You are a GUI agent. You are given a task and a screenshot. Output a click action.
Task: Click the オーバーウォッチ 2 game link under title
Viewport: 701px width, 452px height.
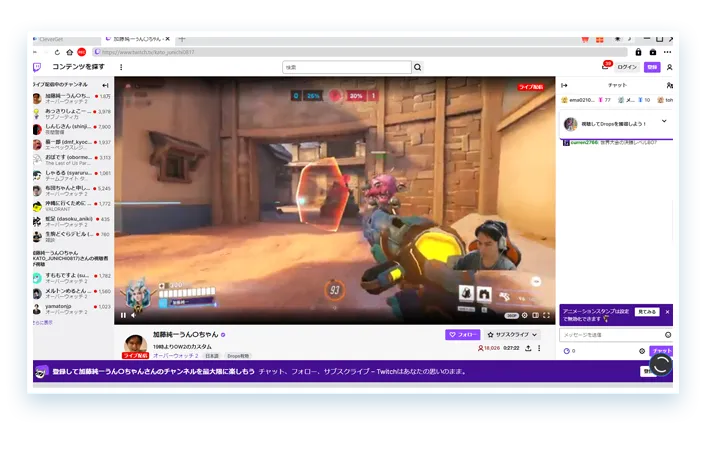175,356
